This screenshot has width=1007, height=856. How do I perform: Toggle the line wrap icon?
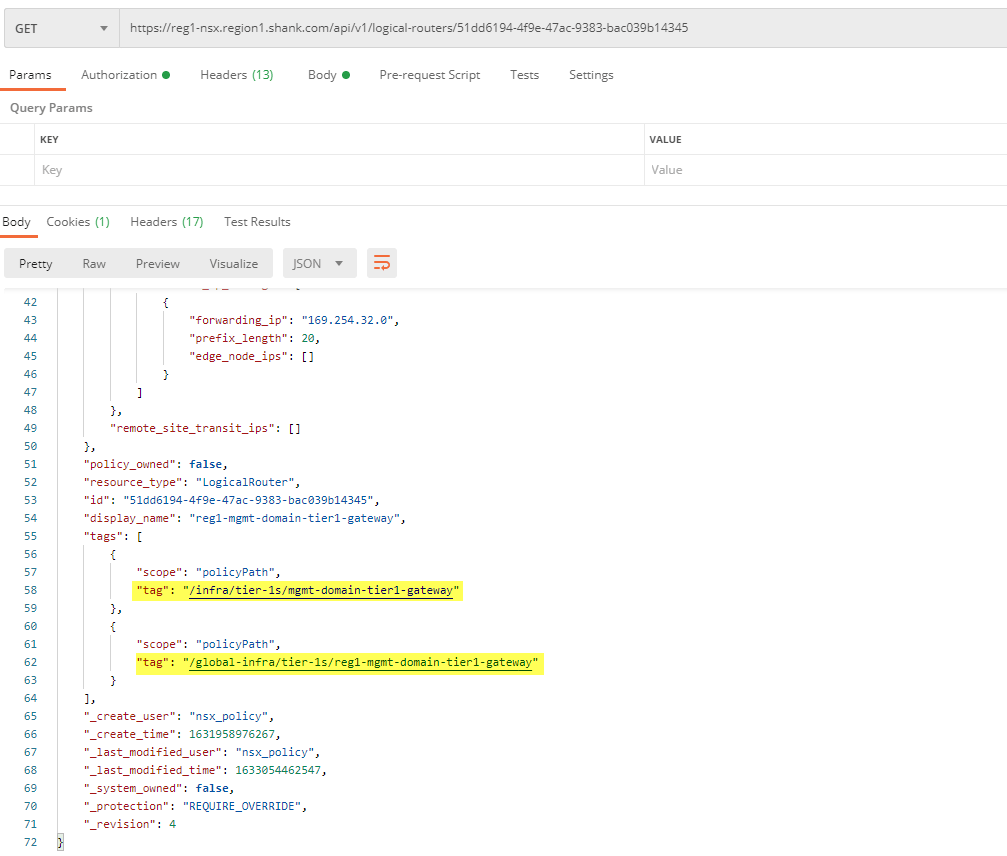pyautogui.click(x=381, y=263)
